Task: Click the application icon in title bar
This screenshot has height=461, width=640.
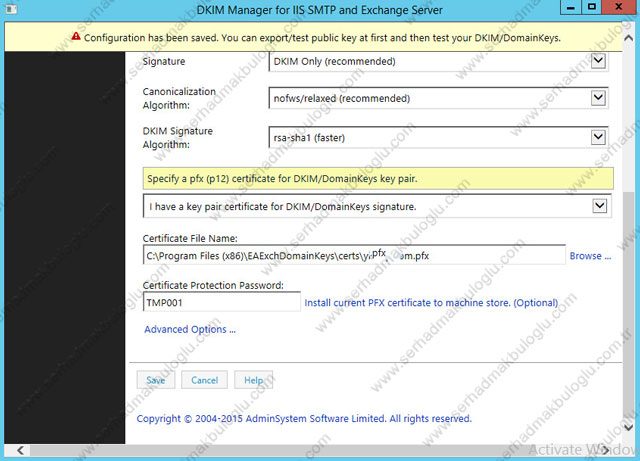Action: pos(11,9)
